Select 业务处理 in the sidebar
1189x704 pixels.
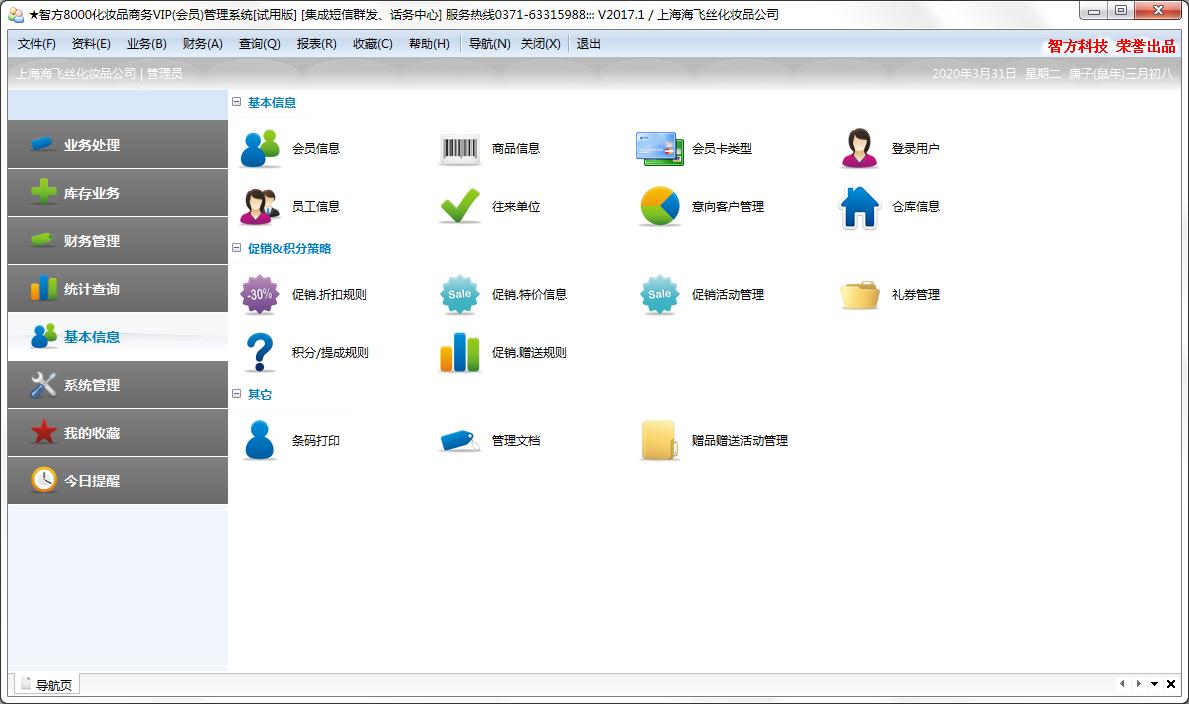[x=118, y=144]
